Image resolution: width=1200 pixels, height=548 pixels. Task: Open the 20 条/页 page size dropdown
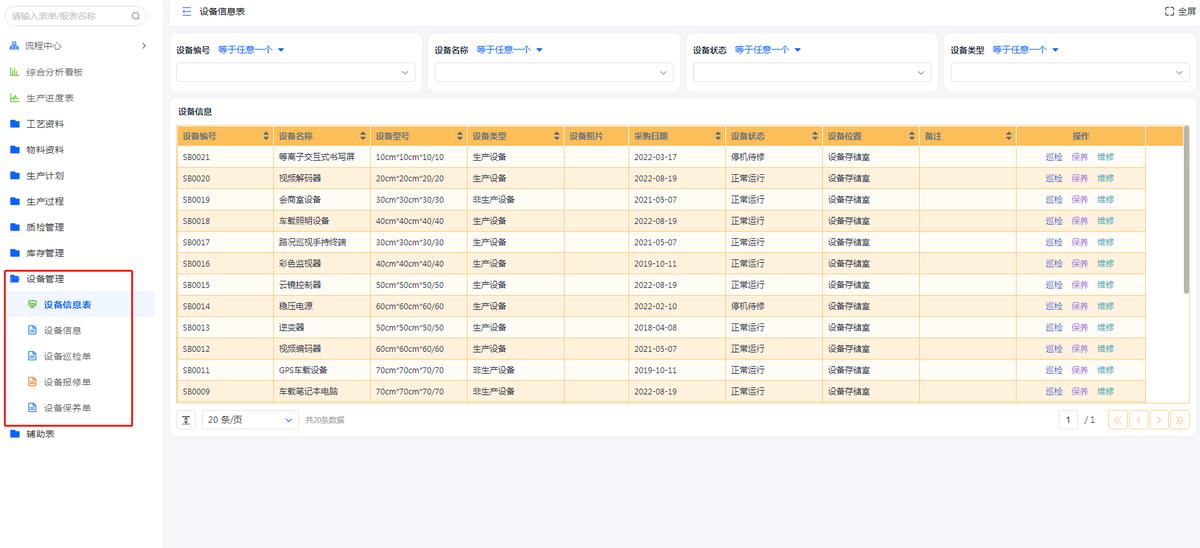point(250,420)
